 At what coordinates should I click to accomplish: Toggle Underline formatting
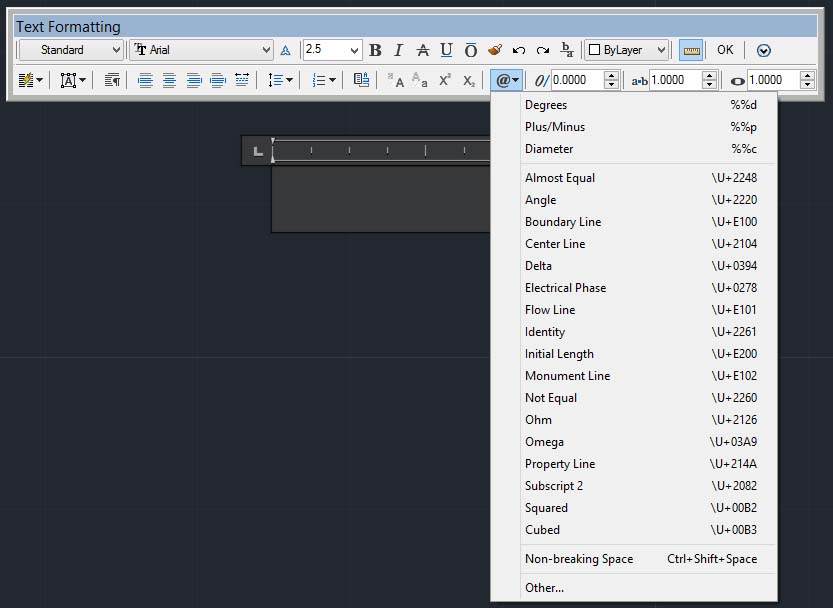[446, 50]
